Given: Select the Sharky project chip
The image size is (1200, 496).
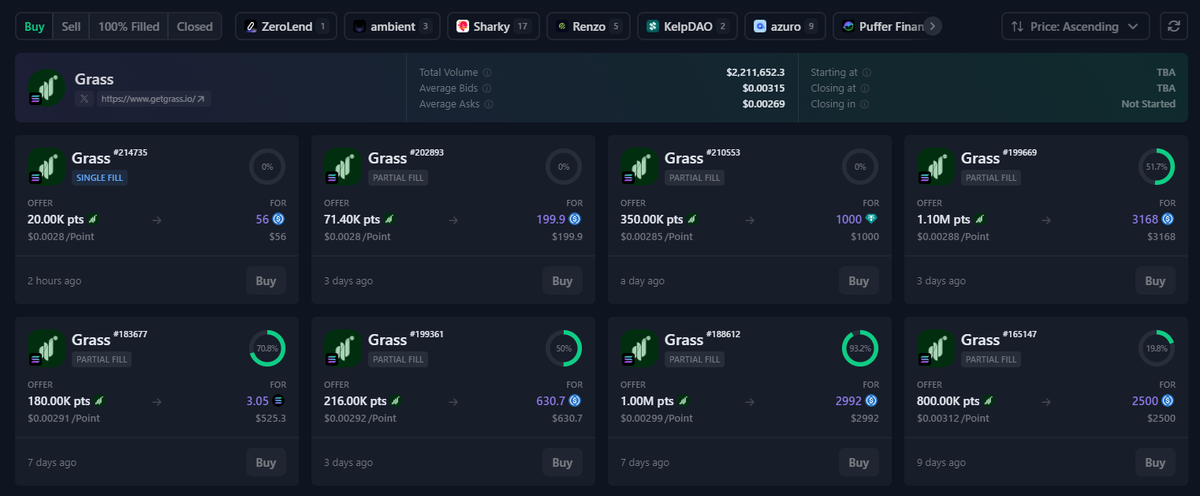Looking at the screenshot, I should [493, 27].
